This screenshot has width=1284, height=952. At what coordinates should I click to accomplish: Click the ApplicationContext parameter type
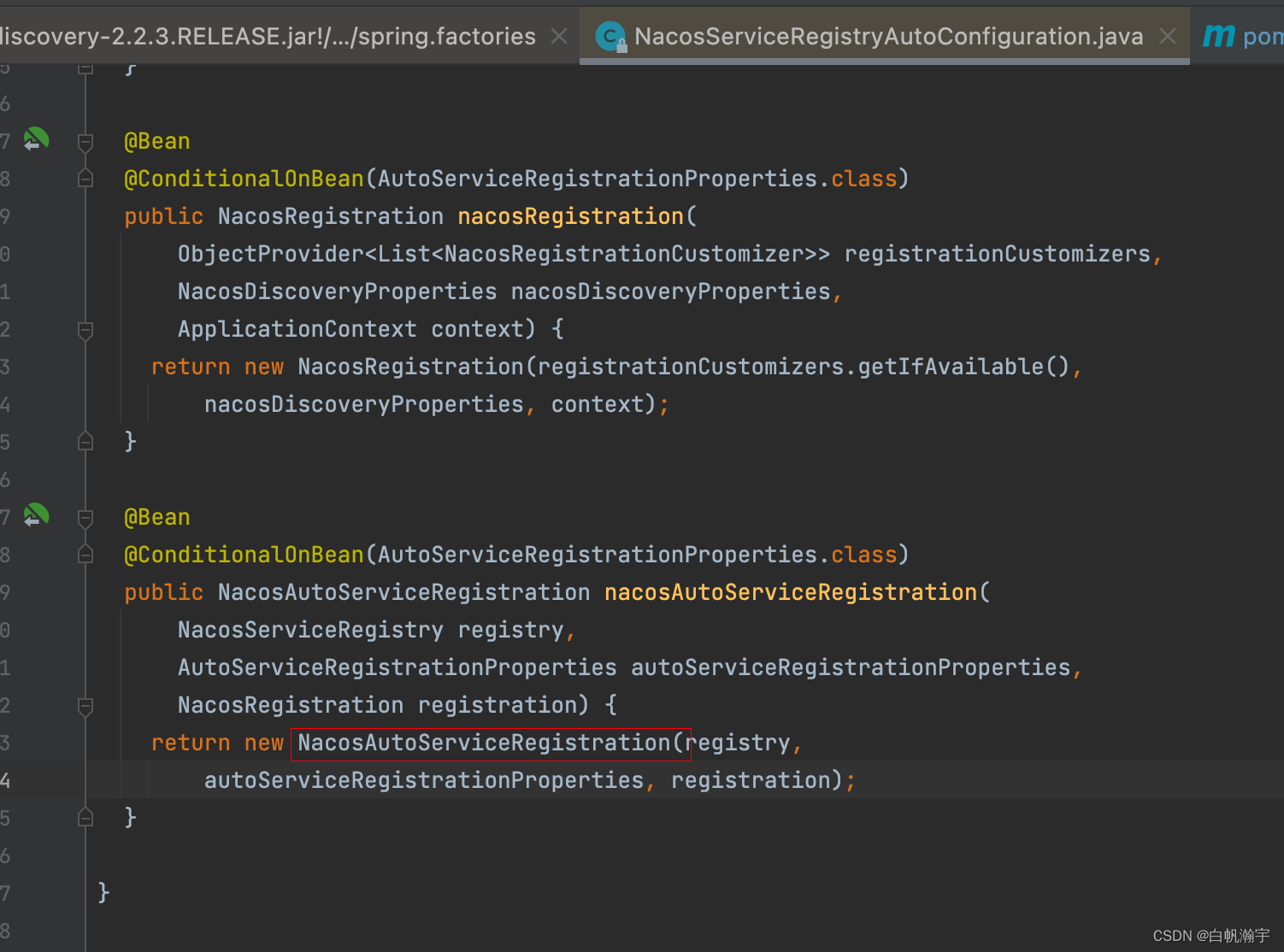297,329
